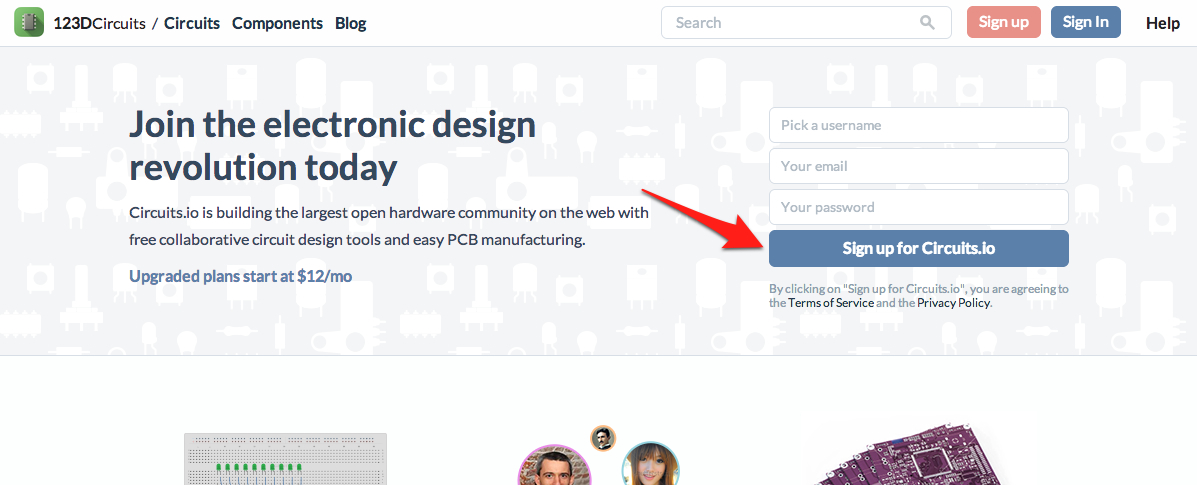
Task: Focus the Your password field
Action: (x=918, y=207)
